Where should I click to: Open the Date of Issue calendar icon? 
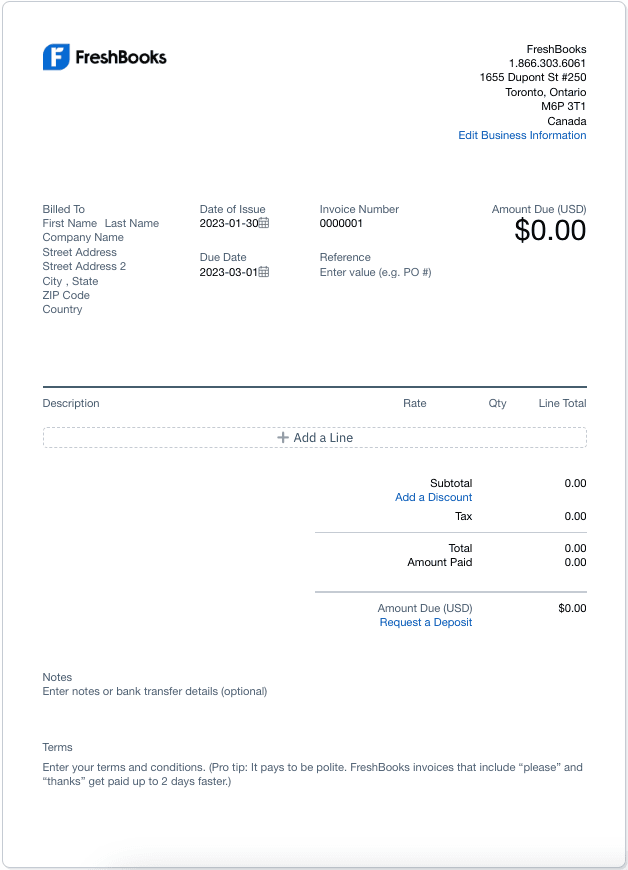coord(264,223)
